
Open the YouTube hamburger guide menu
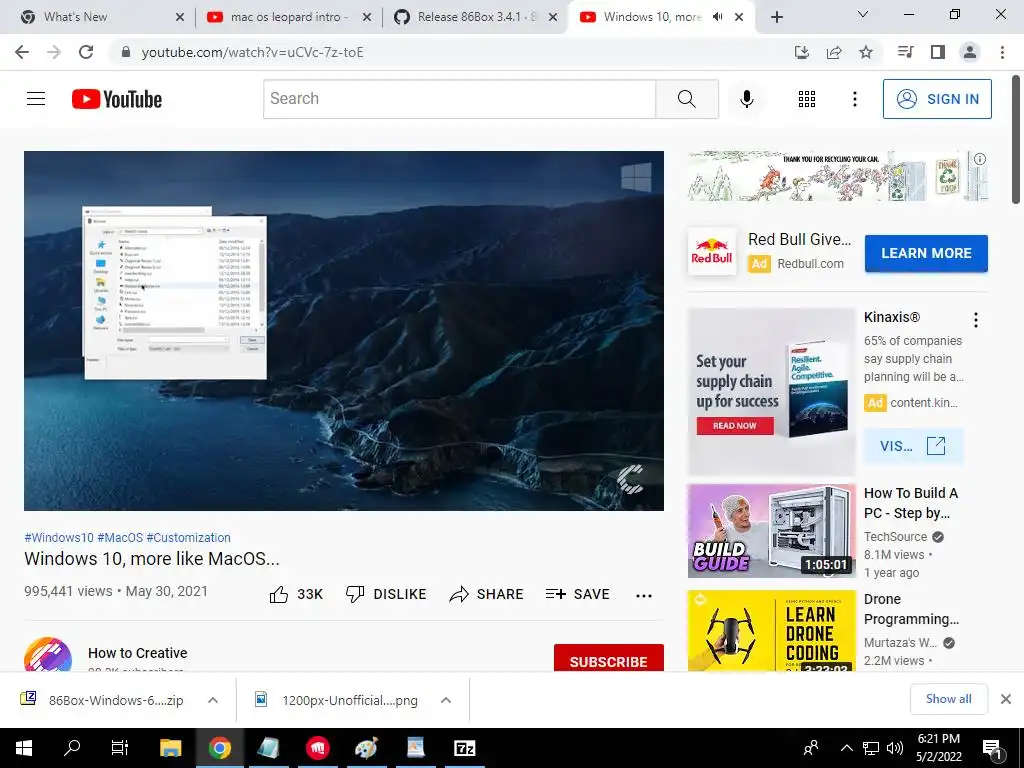click(36, 99)
